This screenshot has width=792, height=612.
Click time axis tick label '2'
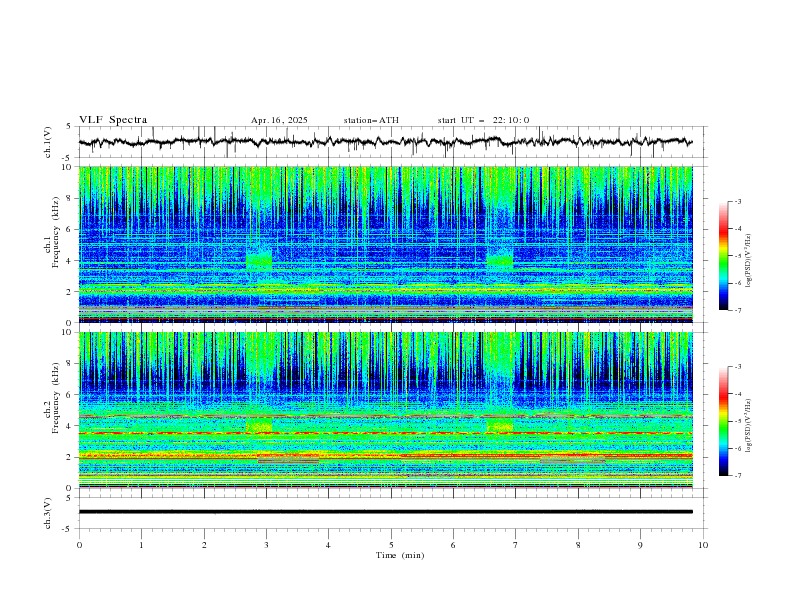(x=204, y=545)
